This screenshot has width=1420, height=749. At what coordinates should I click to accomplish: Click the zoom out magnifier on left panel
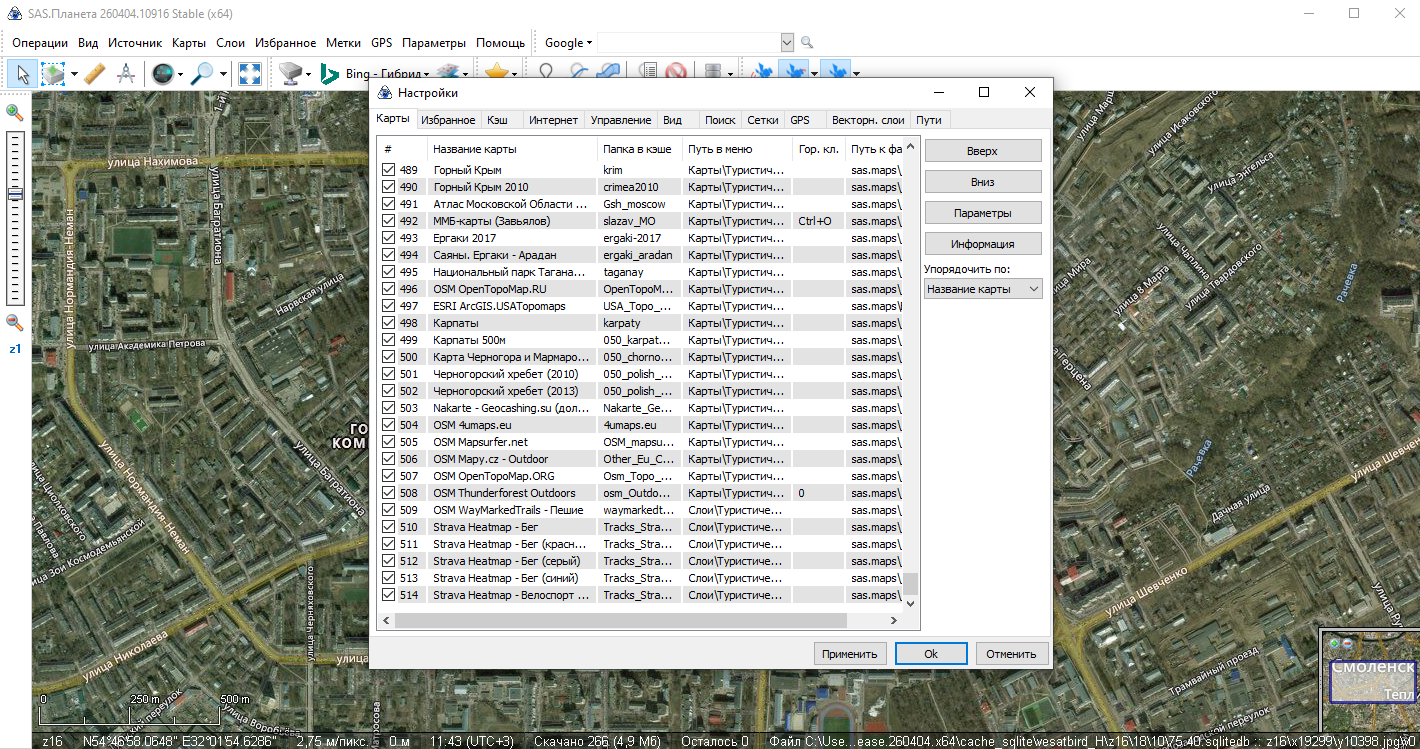click(x=14, y=322)
